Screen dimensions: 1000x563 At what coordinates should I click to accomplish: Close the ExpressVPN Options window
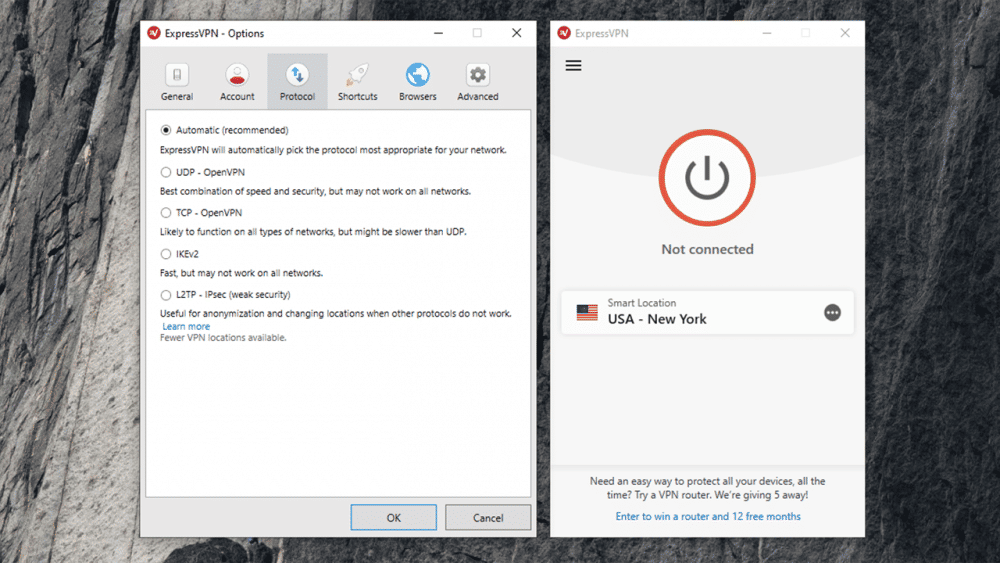click(517, 33)
